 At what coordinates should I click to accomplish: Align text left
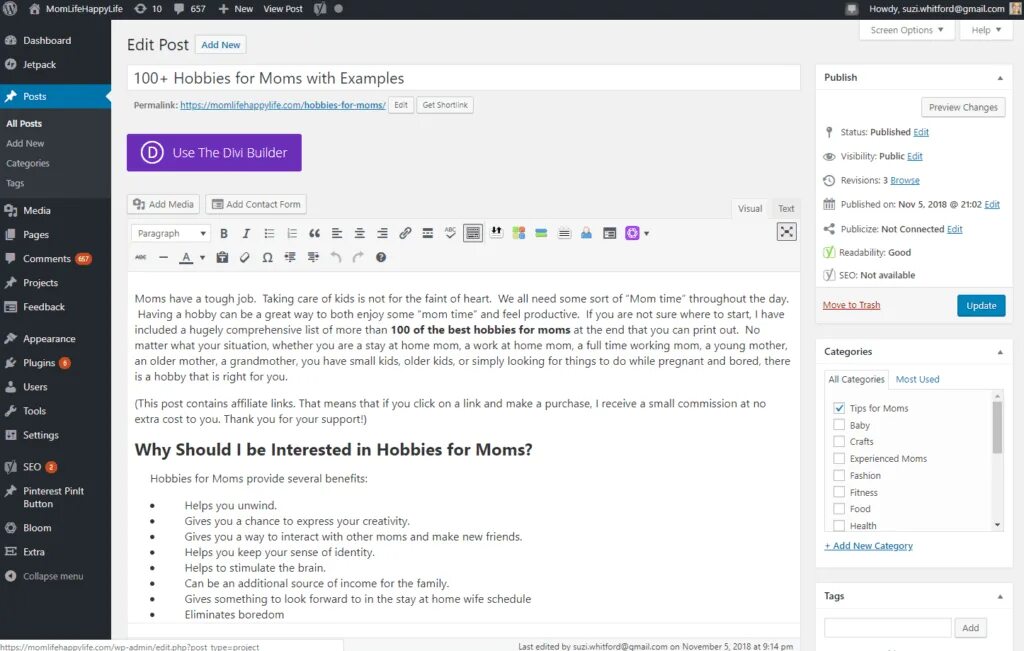(x=337, y=233)
